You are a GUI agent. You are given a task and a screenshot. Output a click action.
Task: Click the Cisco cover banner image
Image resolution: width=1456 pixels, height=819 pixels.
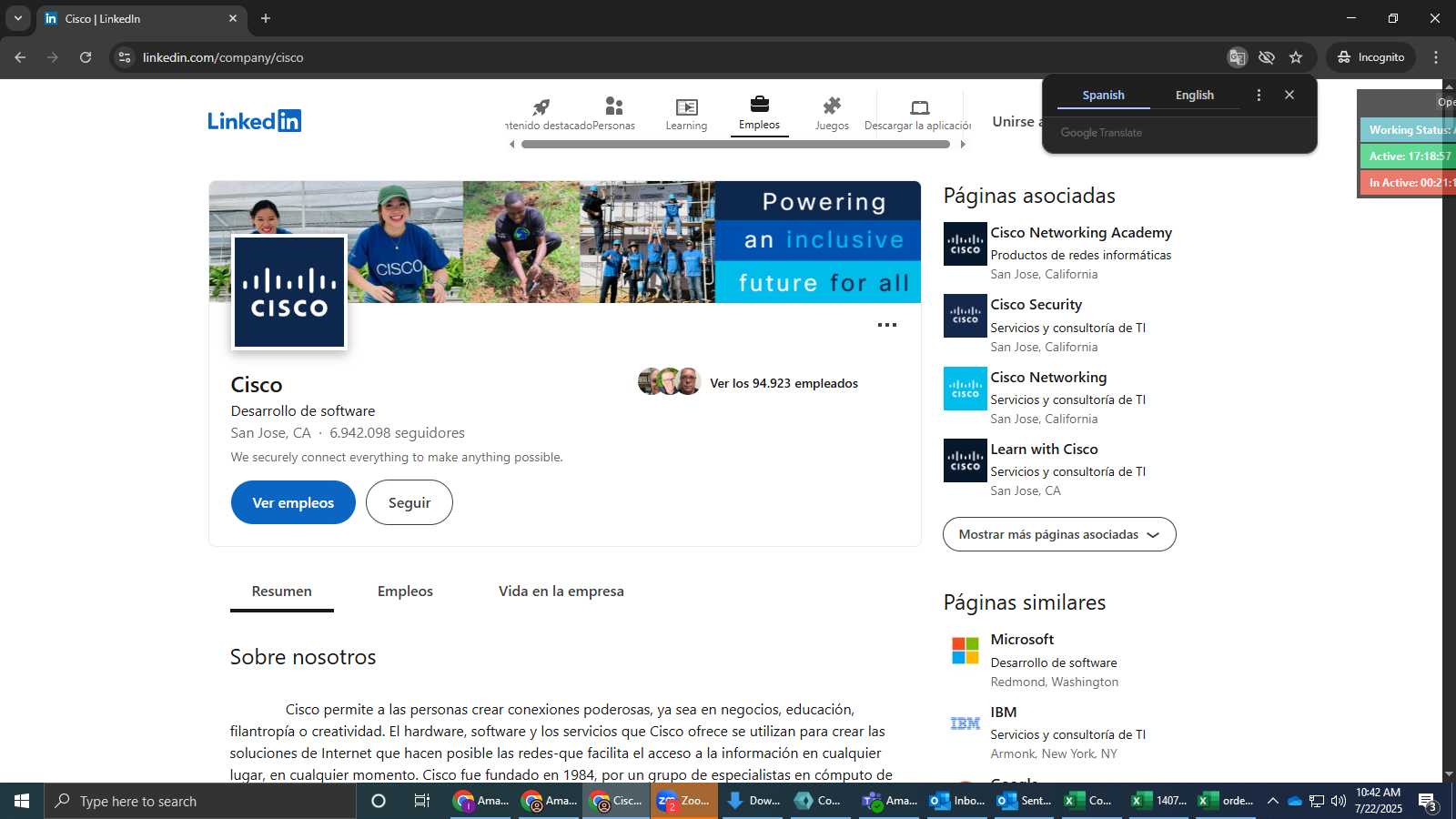[564, 241]
